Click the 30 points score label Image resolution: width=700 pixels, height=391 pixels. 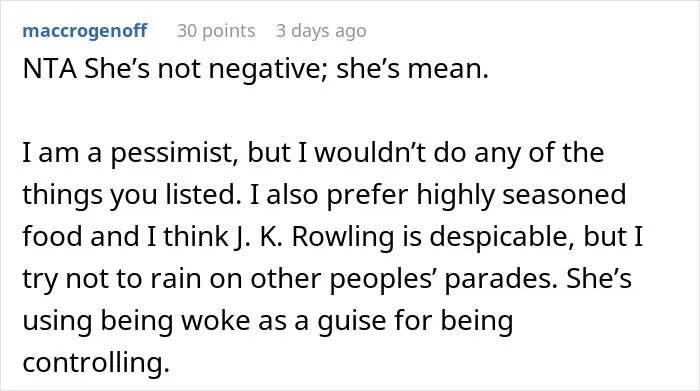point(216,31)
